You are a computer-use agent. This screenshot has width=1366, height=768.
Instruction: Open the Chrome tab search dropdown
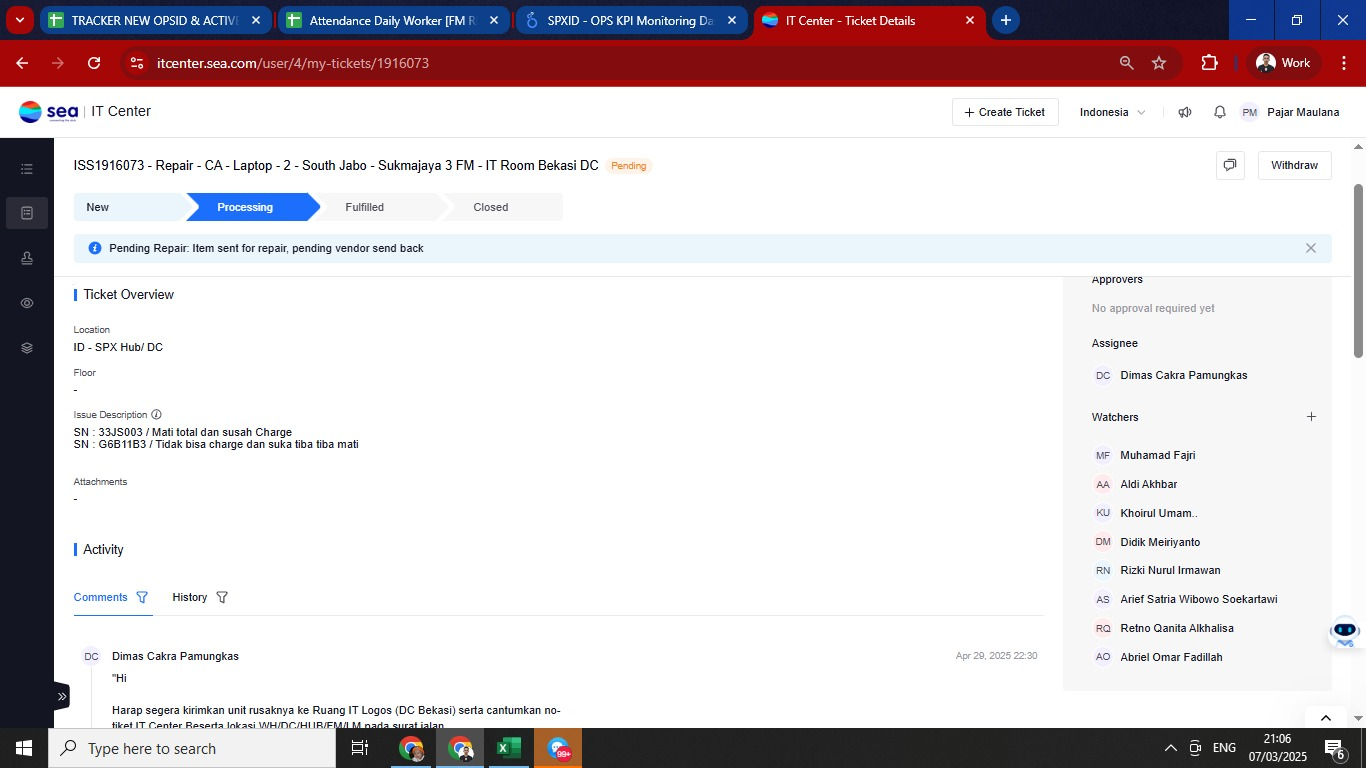coord(19,20)
